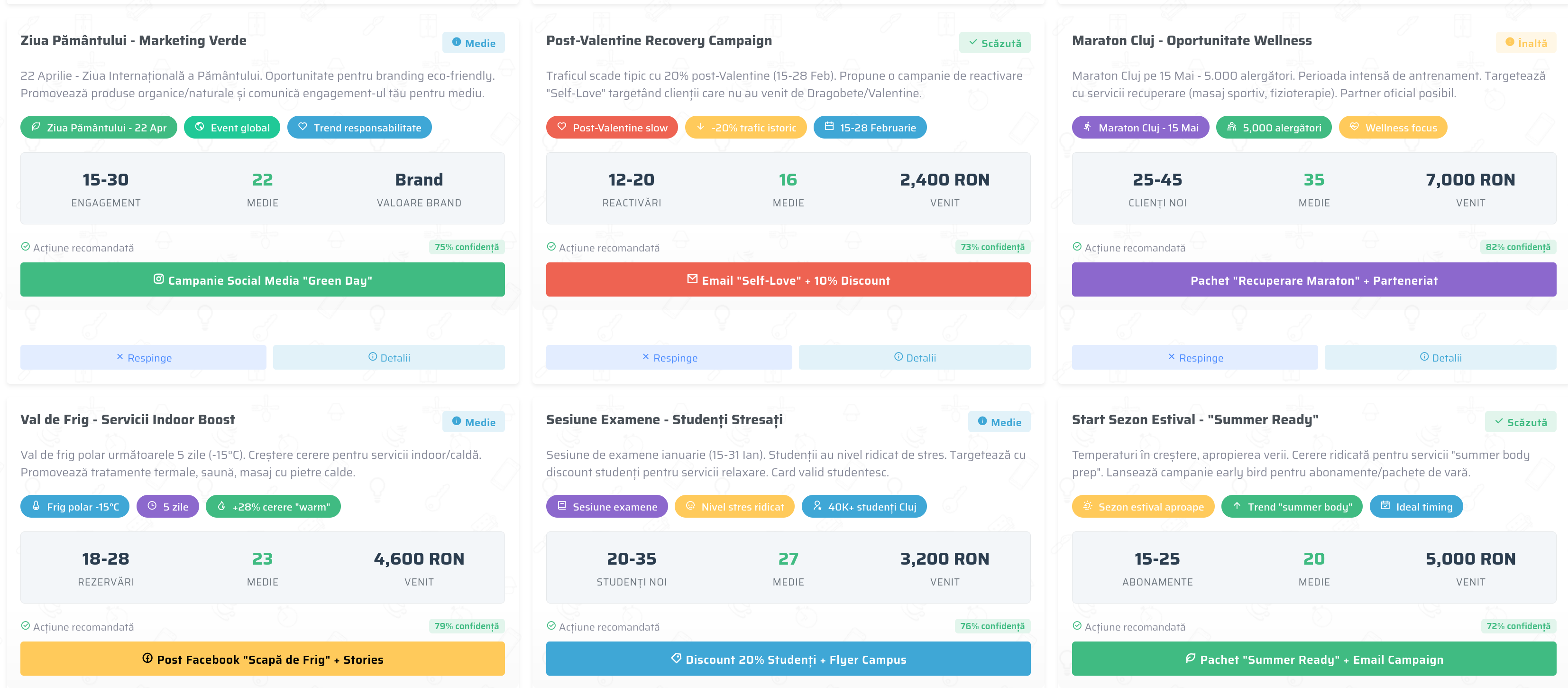Screen dimensions: 1568x688
Task: Click Facebook icon on Scapă de Frig button
Action: [x=147, y=658]
